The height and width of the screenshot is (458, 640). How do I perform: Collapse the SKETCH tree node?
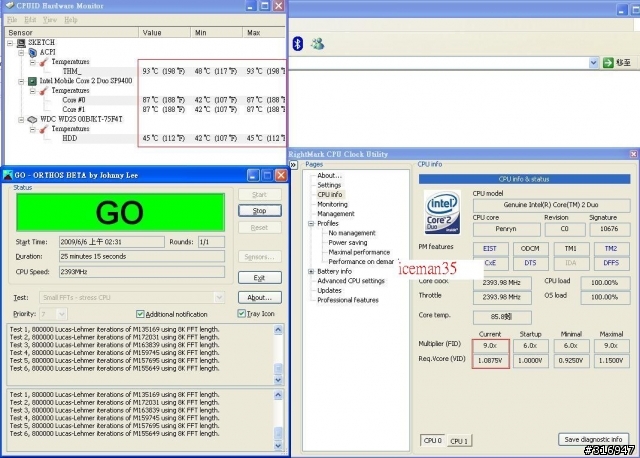tap(10, 43)
